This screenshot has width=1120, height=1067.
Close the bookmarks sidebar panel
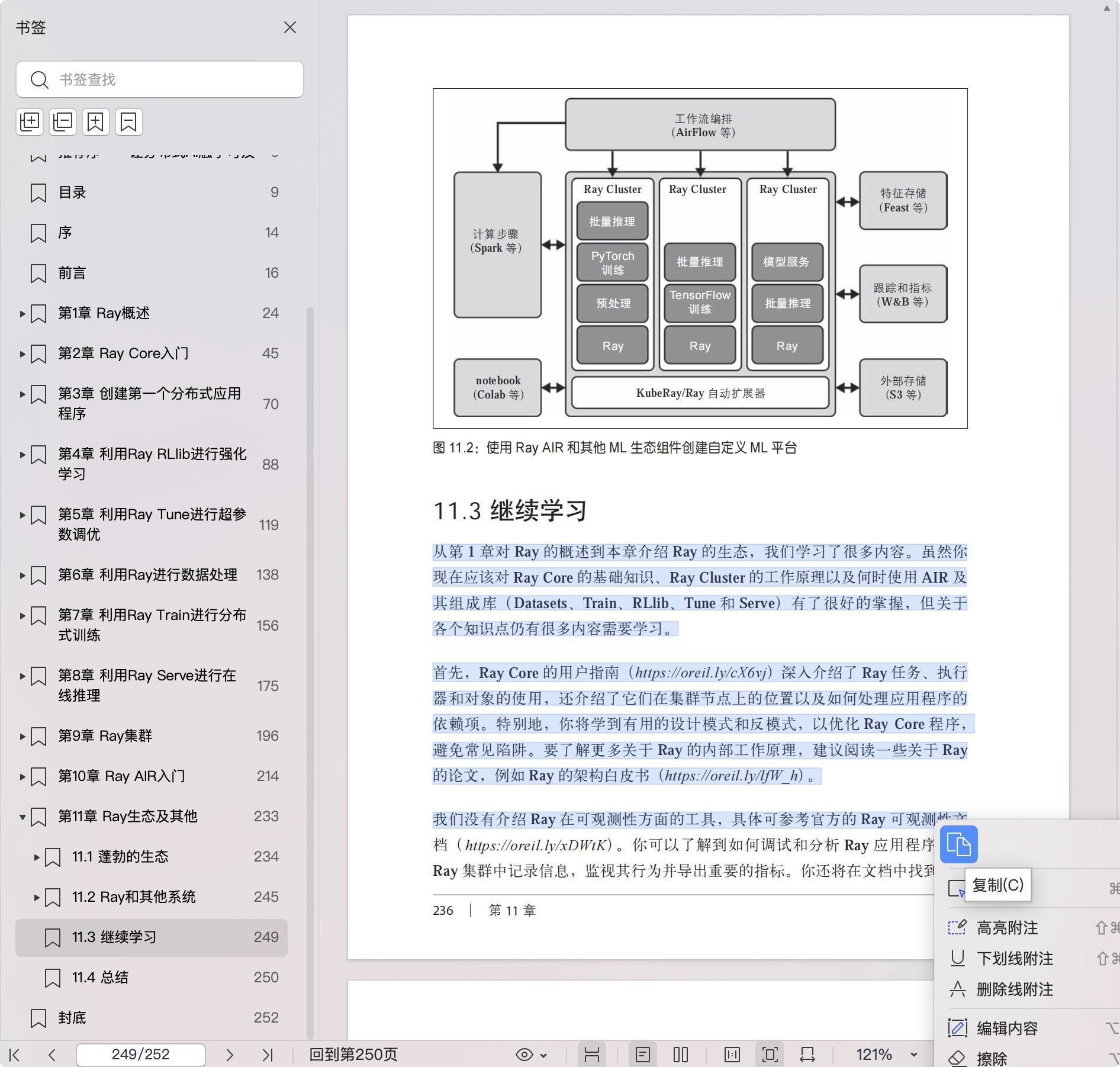[289, 28]
